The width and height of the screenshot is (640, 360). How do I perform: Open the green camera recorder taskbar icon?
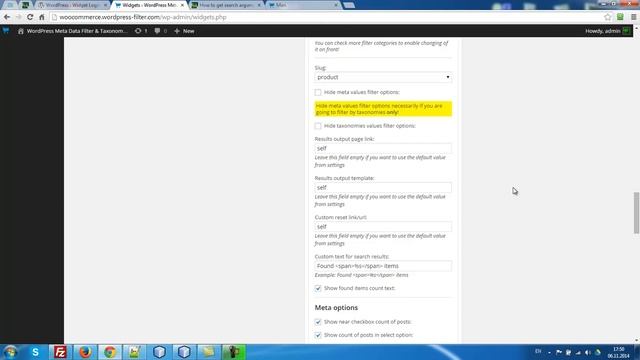pyautogui.click(x=234, y=352)
